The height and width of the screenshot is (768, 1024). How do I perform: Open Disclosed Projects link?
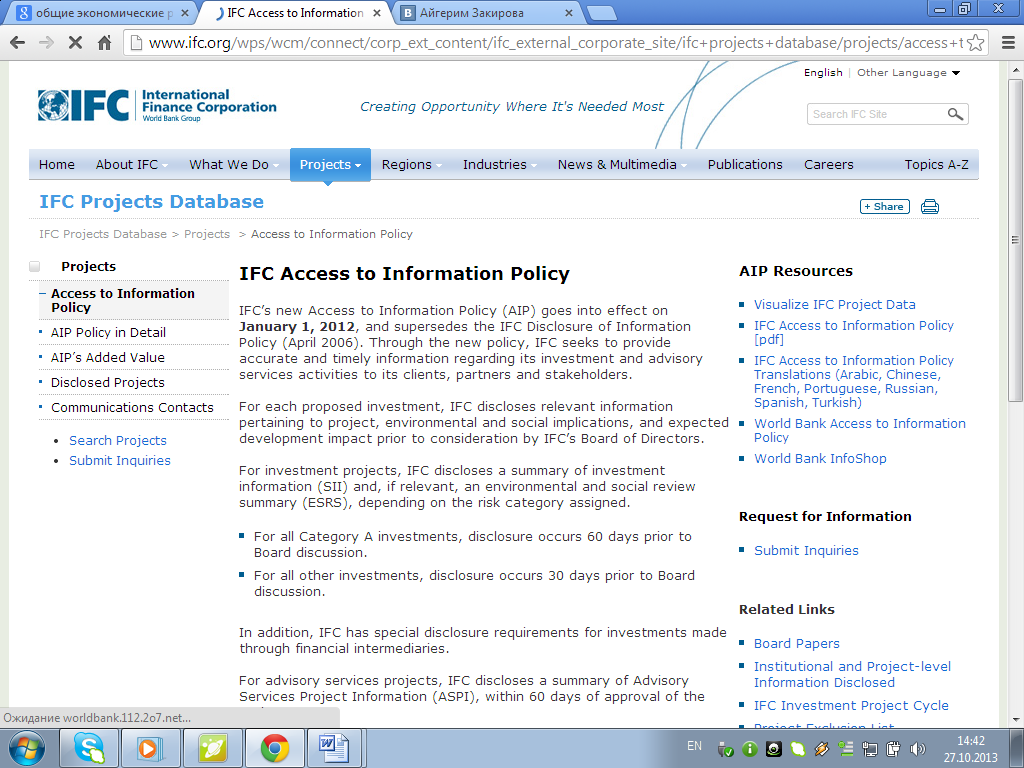click(108, 383)
